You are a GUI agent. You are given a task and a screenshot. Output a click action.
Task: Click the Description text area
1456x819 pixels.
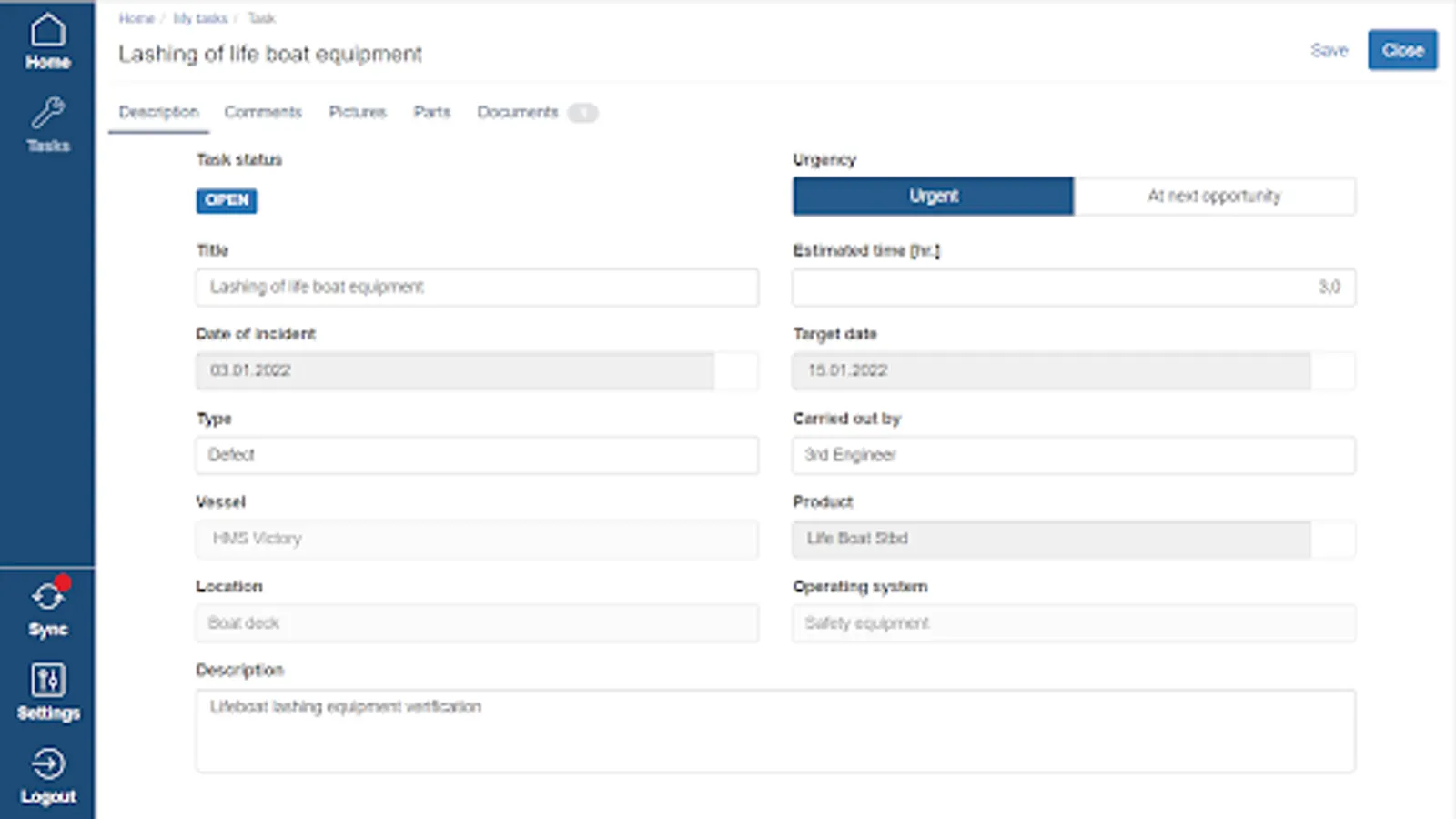[775, 731]
